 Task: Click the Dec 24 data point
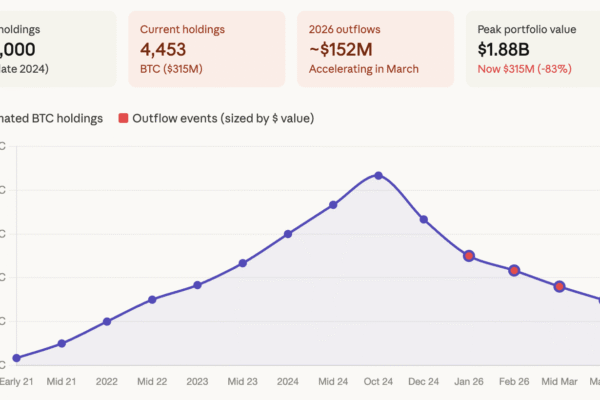pyautogui.click(x=423, y=219)
